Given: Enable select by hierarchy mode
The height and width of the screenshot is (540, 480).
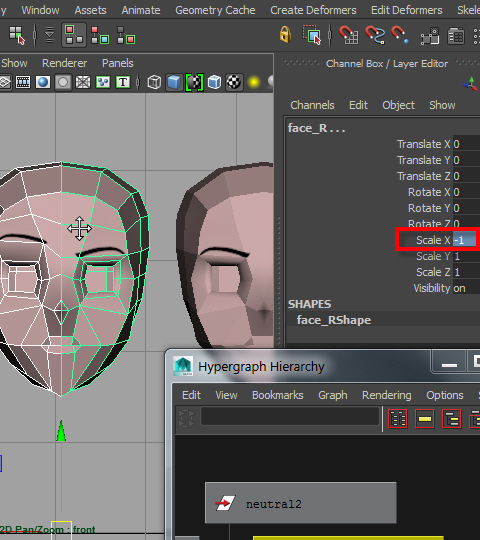Looking at the screenshot, I should click(74, 35).
